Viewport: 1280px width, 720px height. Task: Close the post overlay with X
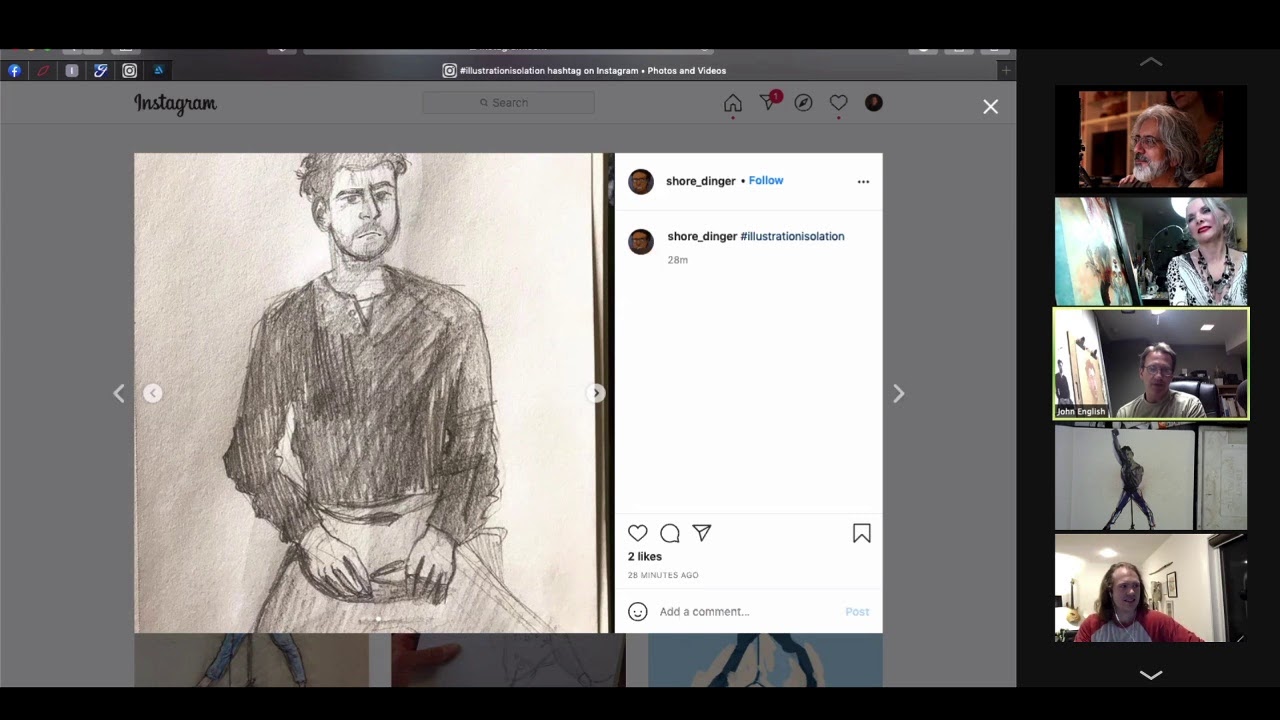[x=990, y=106]
